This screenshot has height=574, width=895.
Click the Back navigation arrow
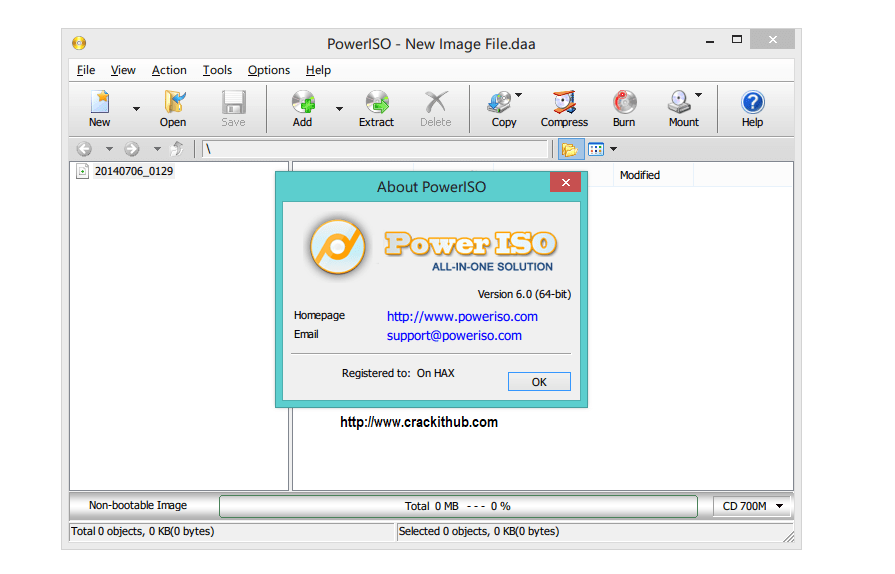[x=84, y=149]
